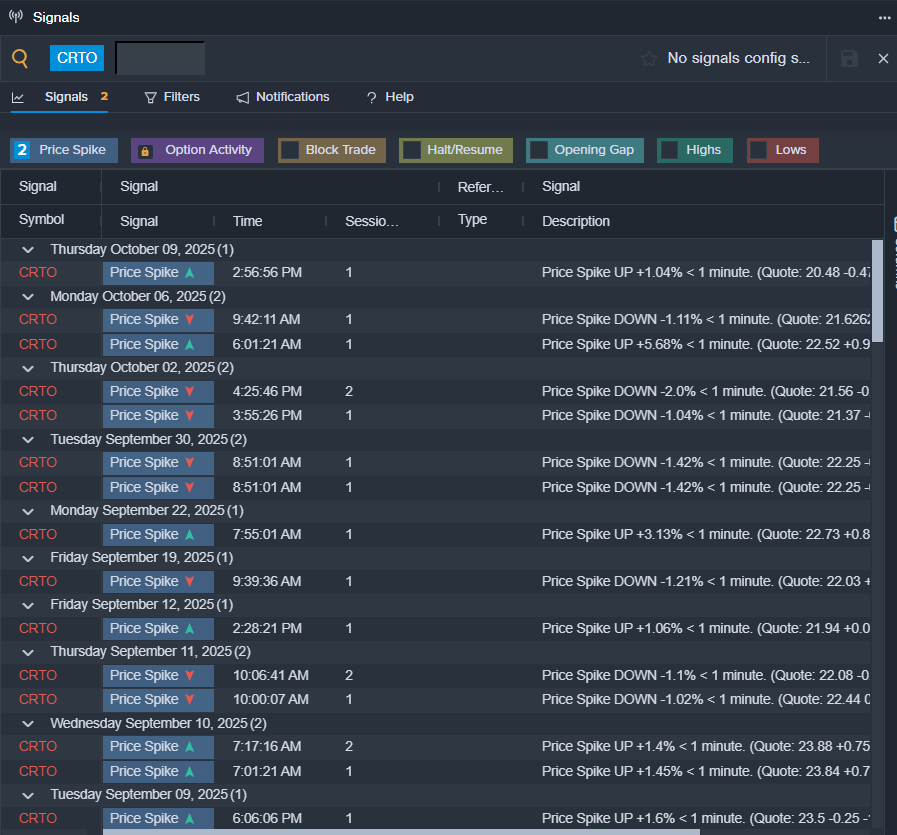Enable the Block Trade checkbox
The width and height of the screenshot is (897, 835).
click(290, 150)
